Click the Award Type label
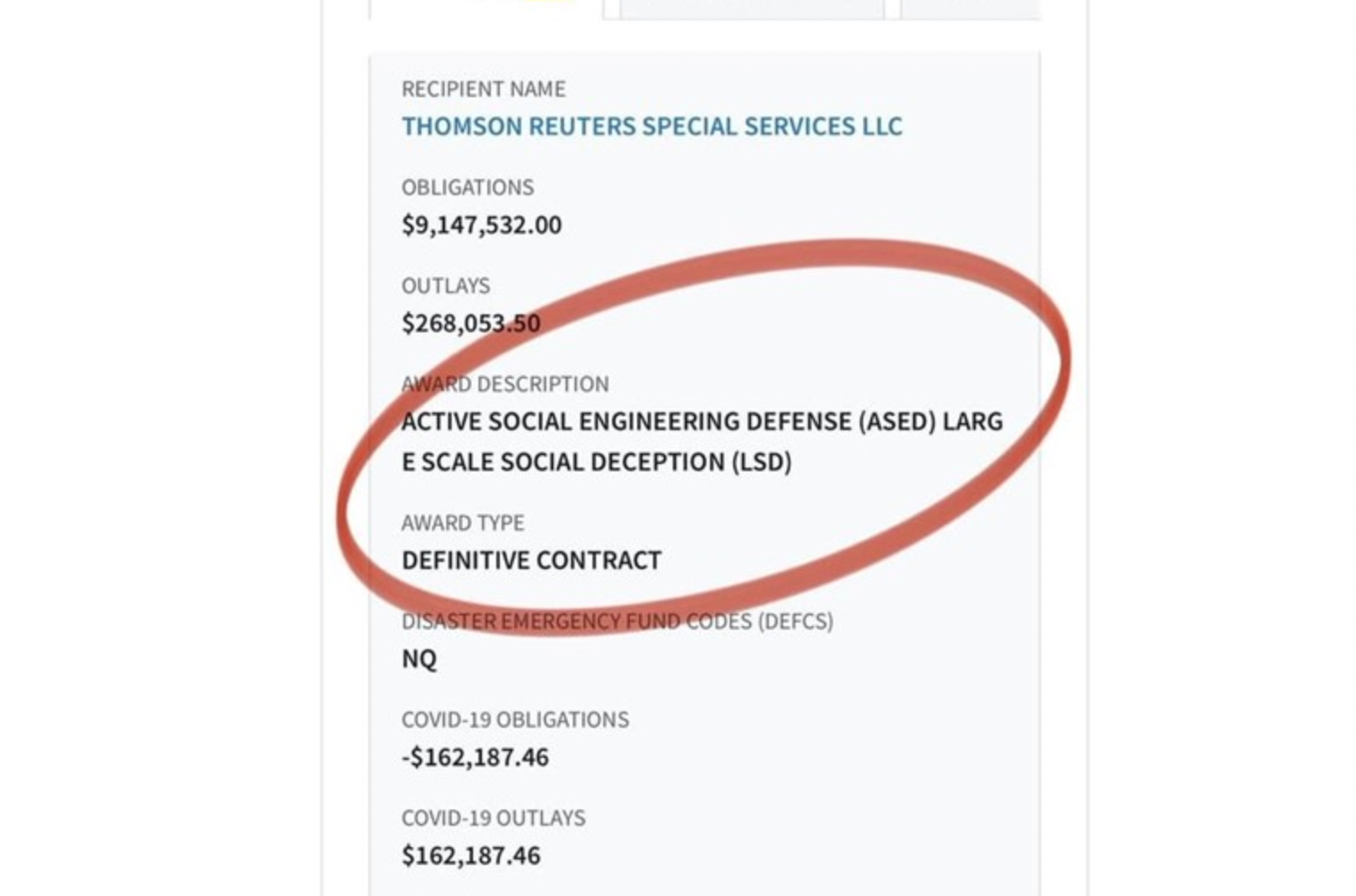This screenshot has width=1356, height=896. pos(462,523)
